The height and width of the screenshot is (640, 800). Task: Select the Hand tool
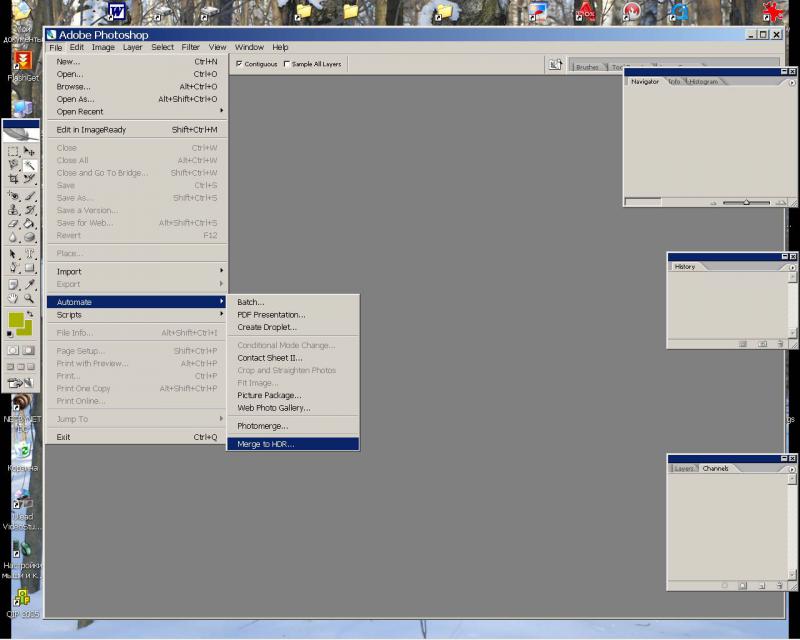pos(13,298)
